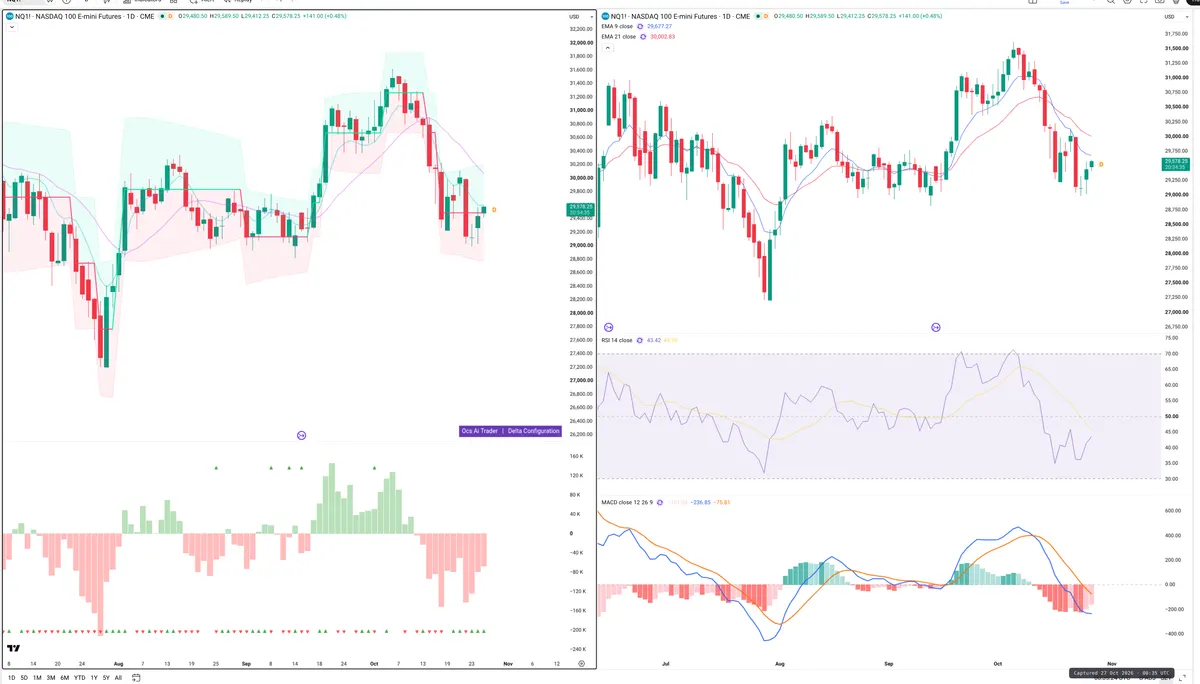Open Delta Configuration
This screenshot has width=1200, height=684.
533,431
